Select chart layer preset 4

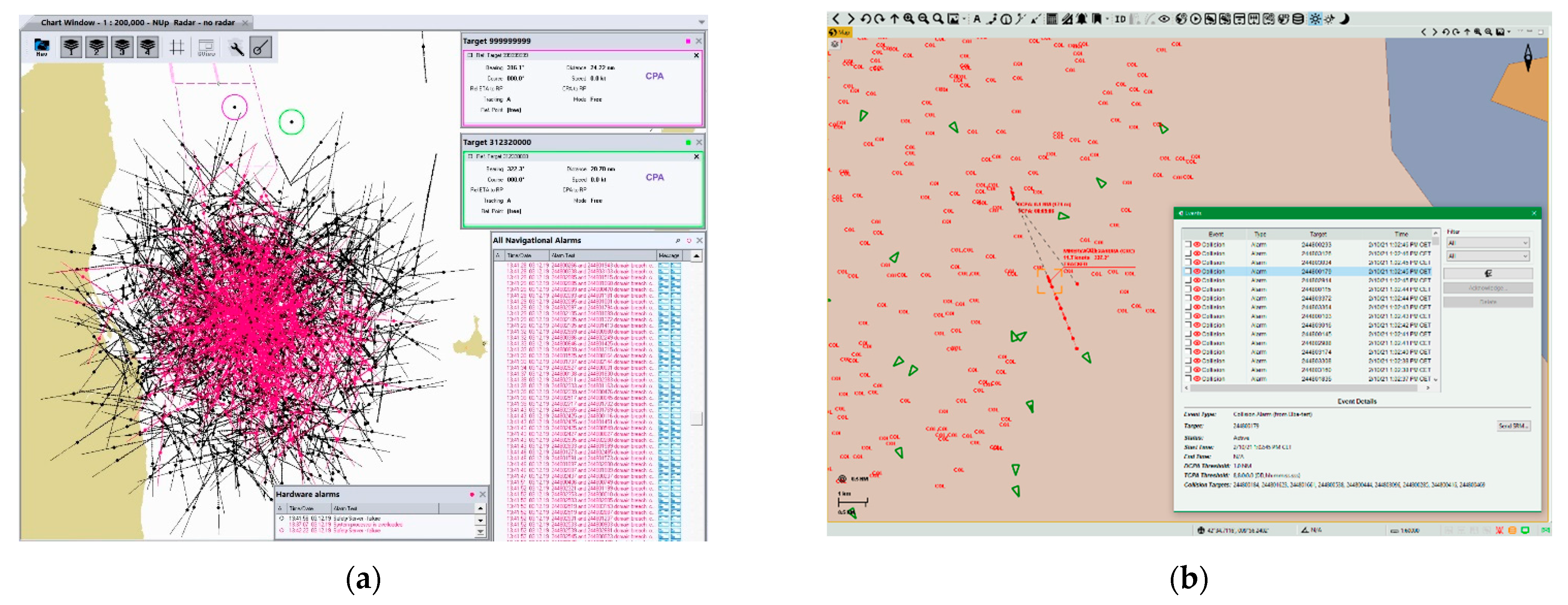coord(148,47)
